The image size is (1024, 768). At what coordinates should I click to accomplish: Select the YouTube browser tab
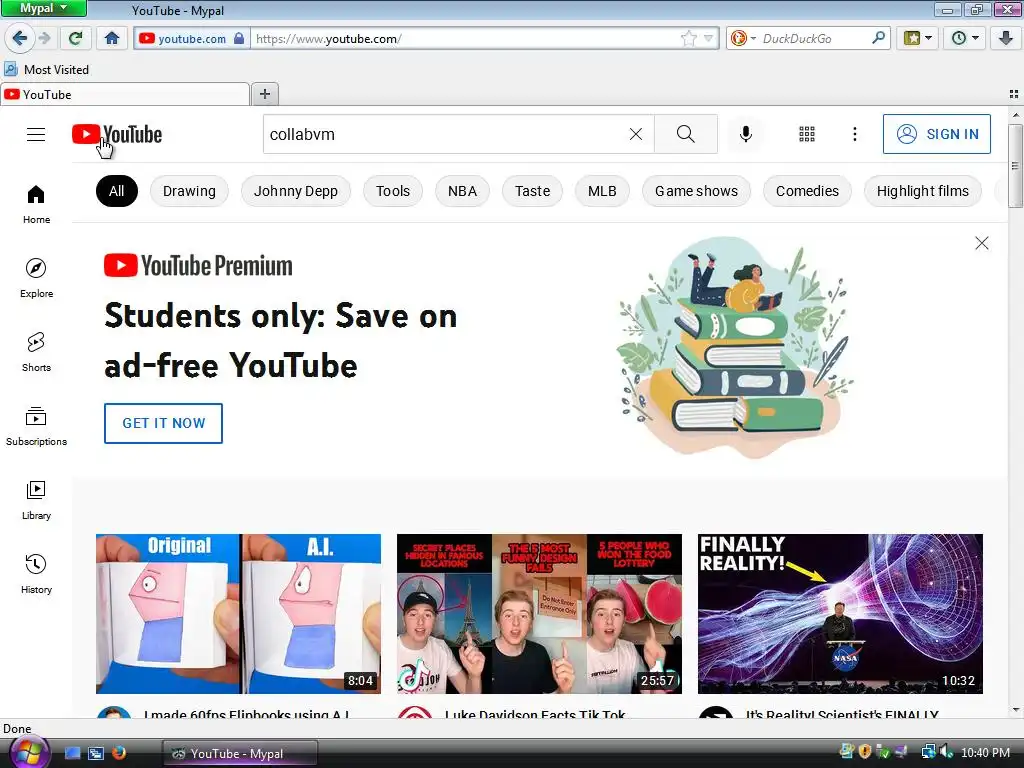point(125,94)
